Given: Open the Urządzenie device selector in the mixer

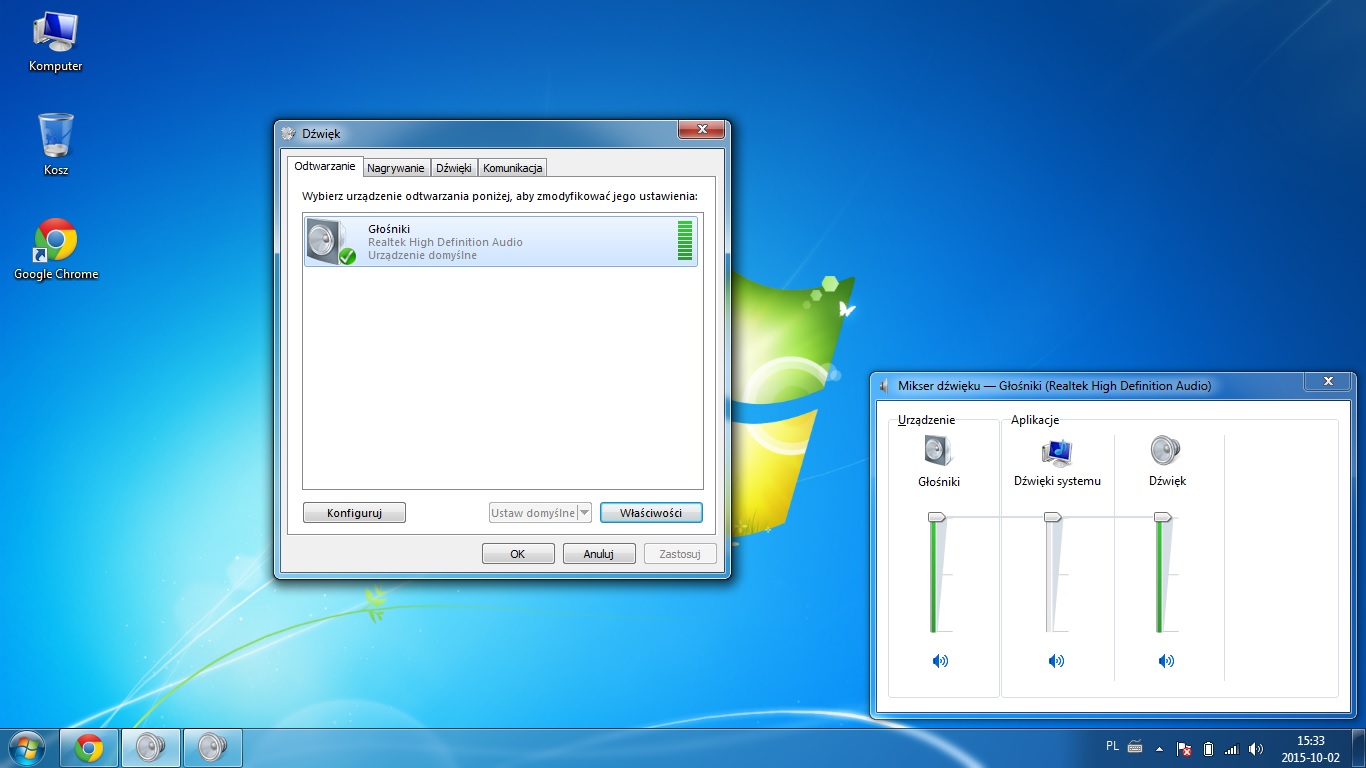Looking at the screenshot, I should (927, 420).
